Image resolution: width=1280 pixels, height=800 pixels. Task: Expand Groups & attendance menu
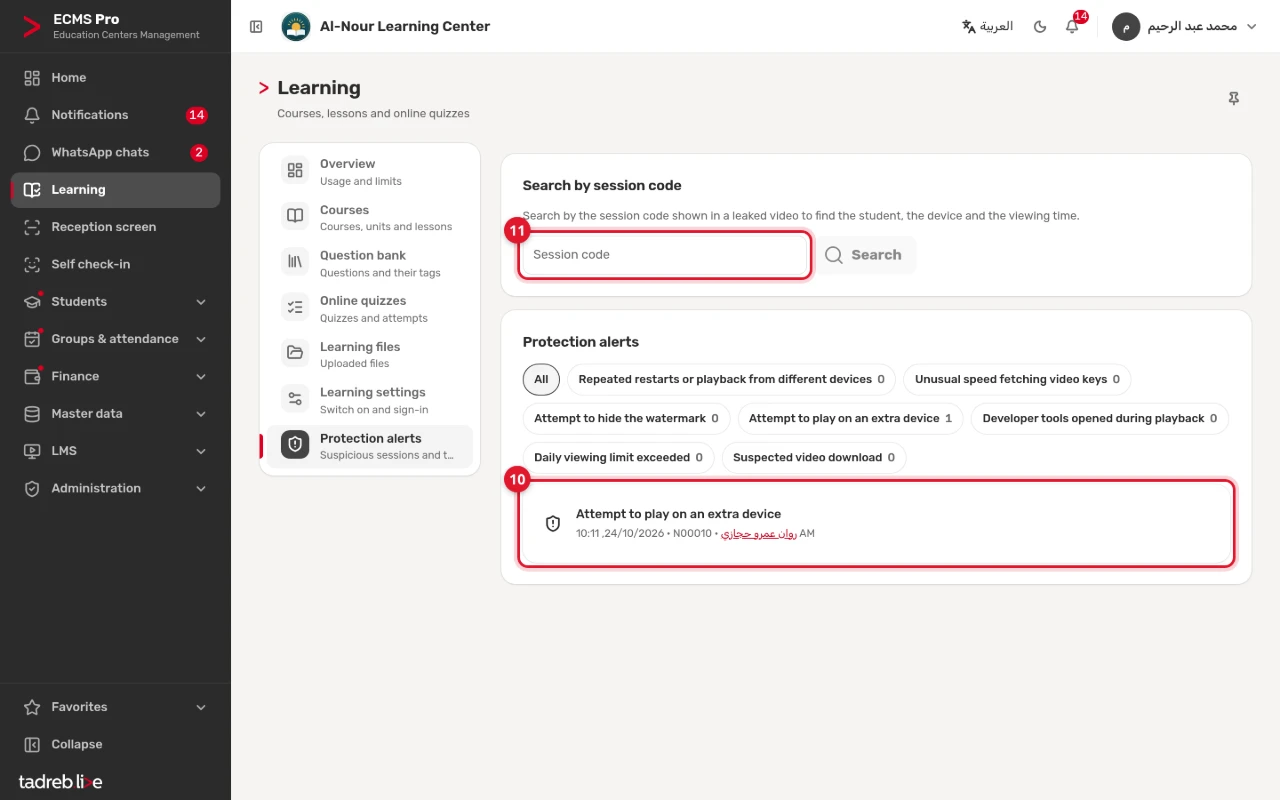point(116,339)
